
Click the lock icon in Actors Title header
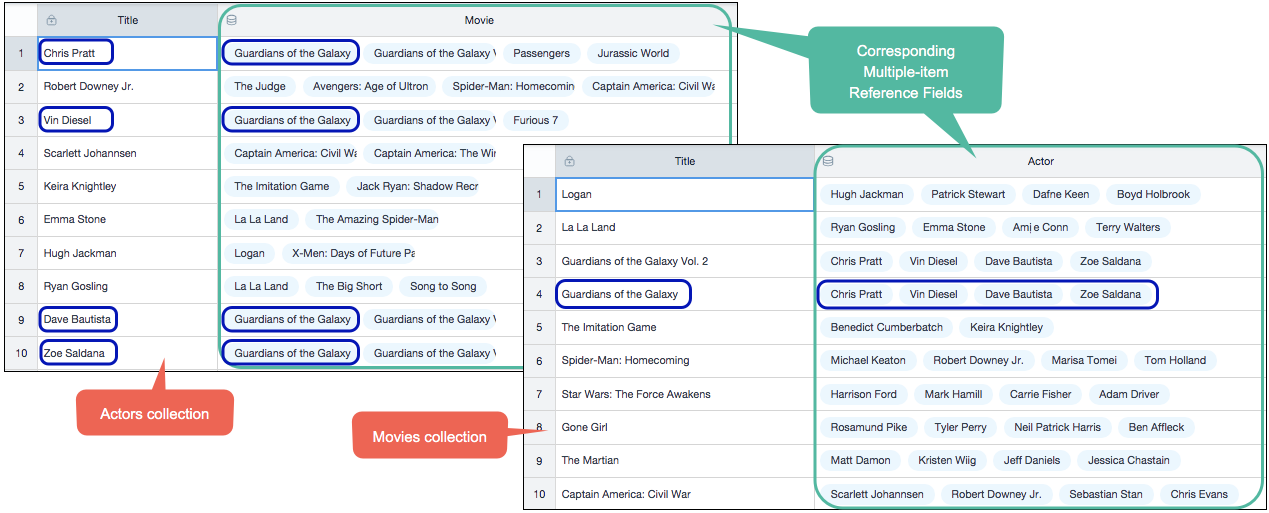tap(52, 20)
